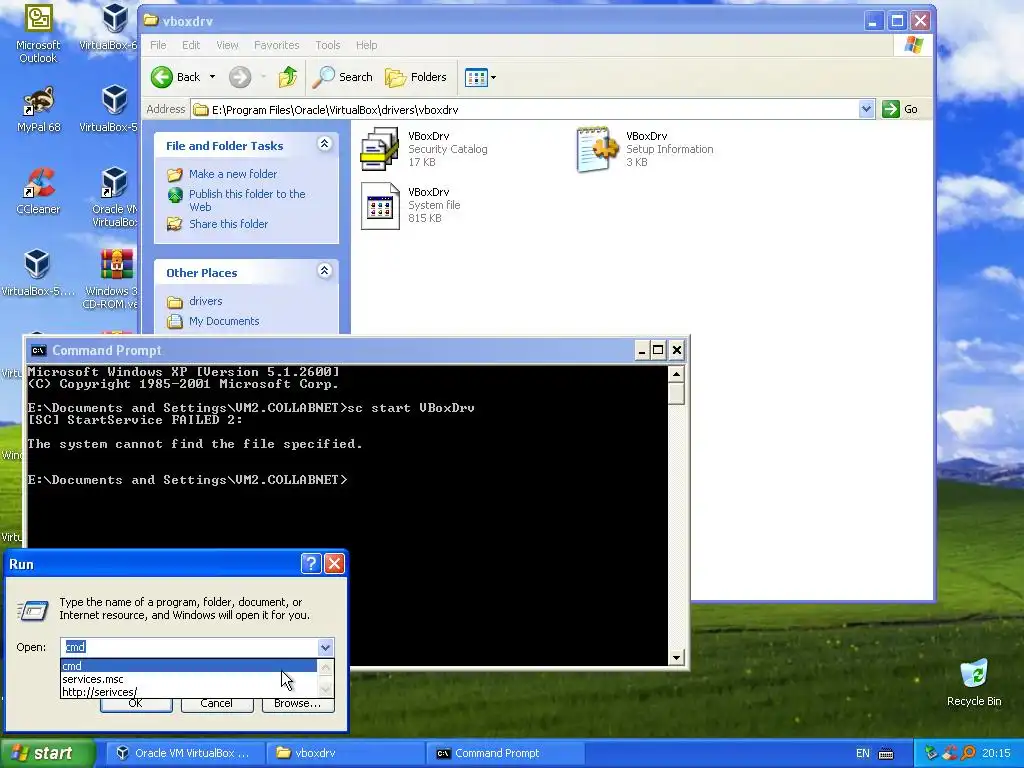
Task: Switch to Command Prompt taskbar button
Action: pyautogui.click(x=505, y=753)
